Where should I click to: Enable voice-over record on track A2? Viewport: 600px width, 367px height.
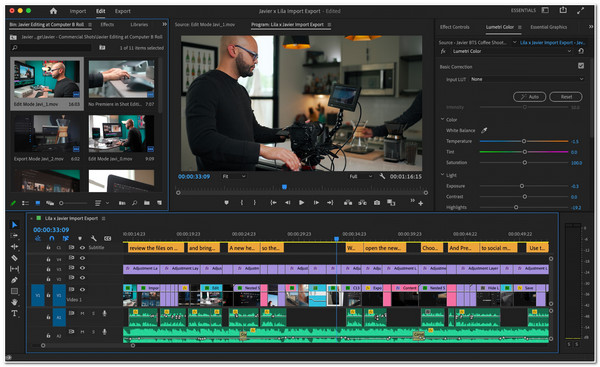pyautogui.click(x=104, y=332)
